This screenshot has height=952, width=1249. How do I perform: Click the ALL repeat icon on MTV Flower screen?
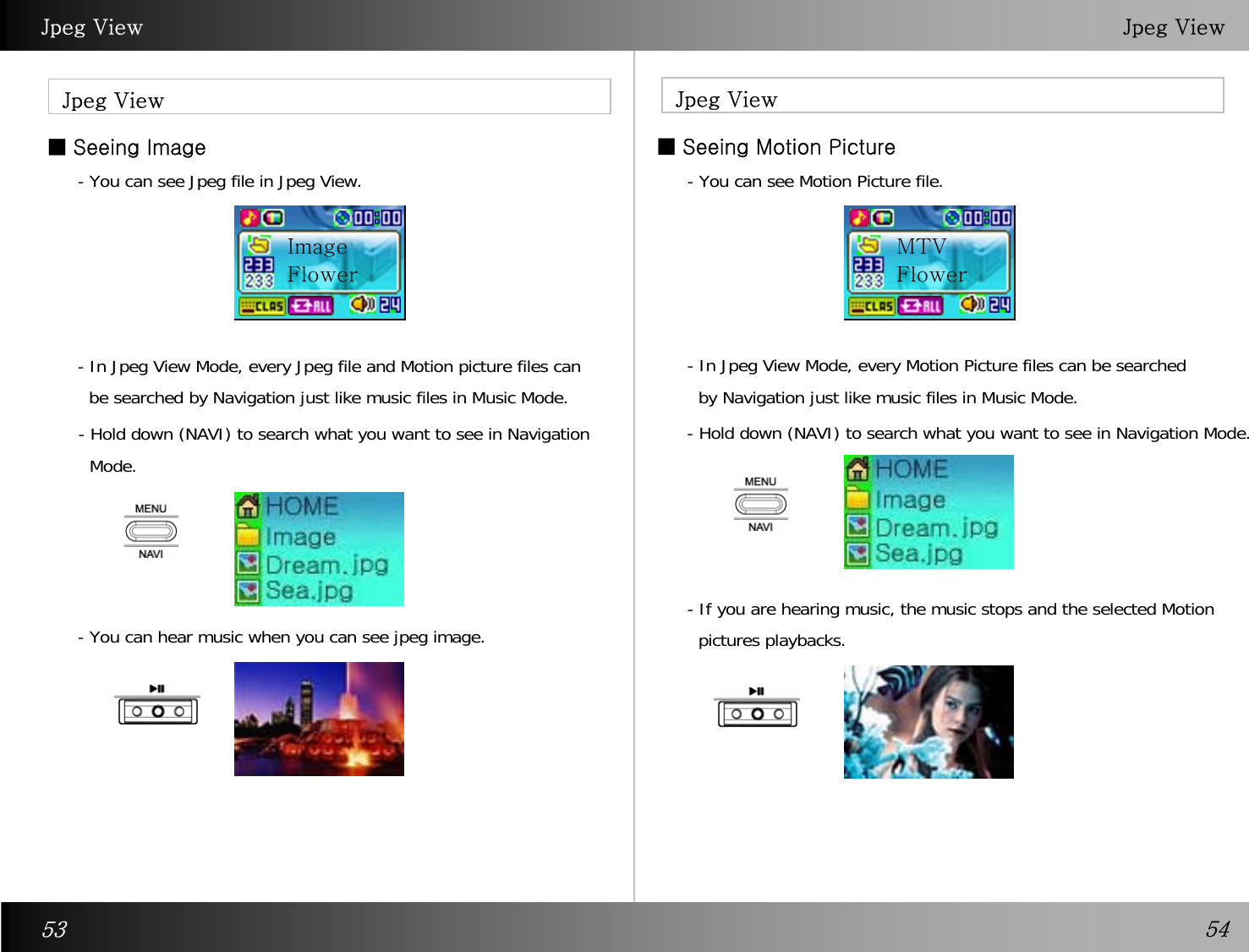(921, 306)
